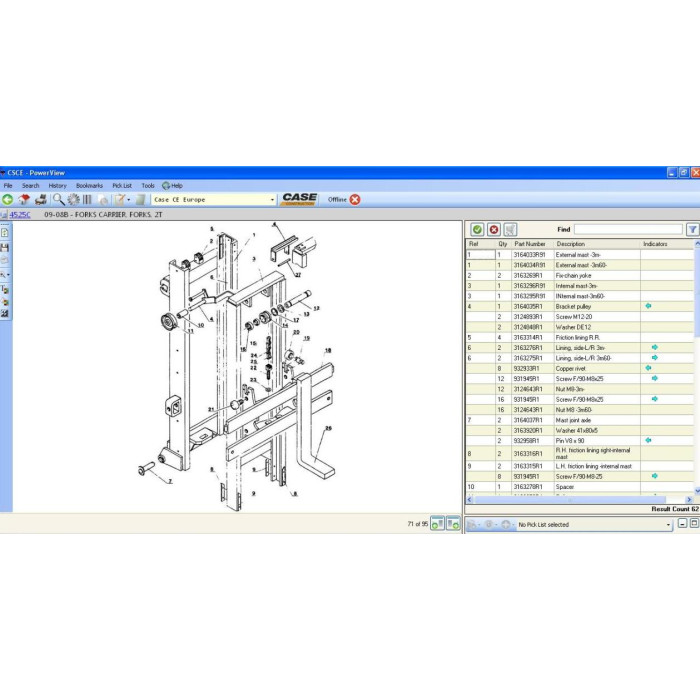700x700 pixels.
Task: Select the Friction lining R.R. row
Action: (579, 338)
